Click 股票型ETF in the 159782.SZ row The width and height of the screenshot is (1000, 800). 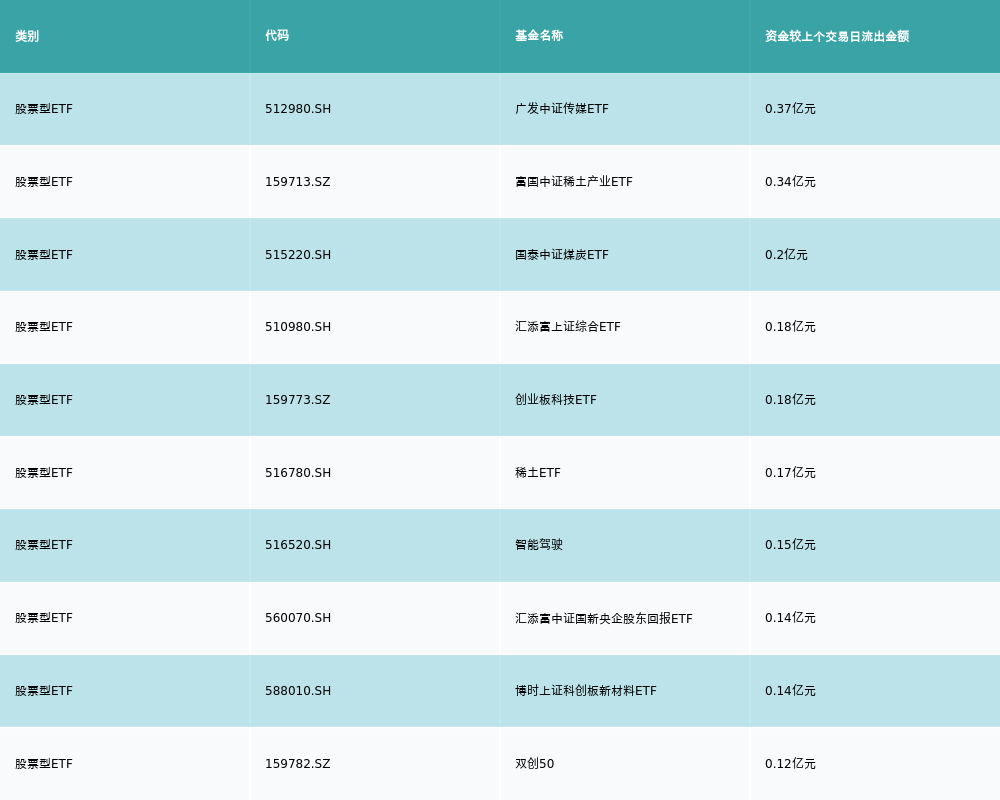44,764
